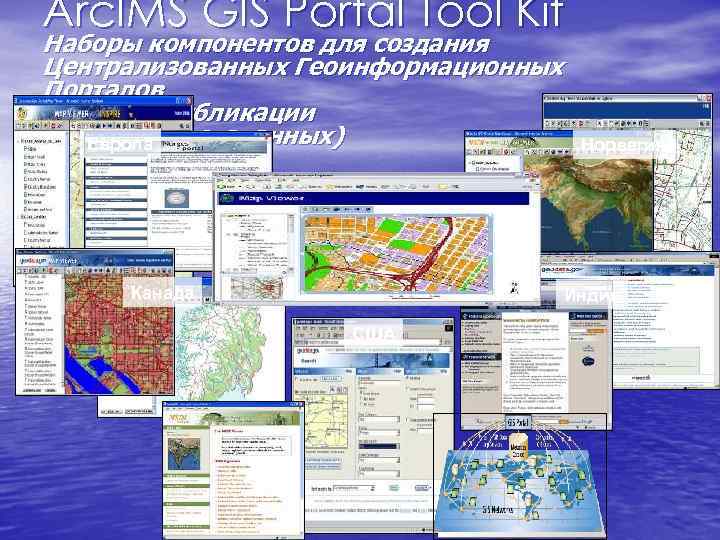Click the GIS Portal box in the network diagram

point(518,422)
